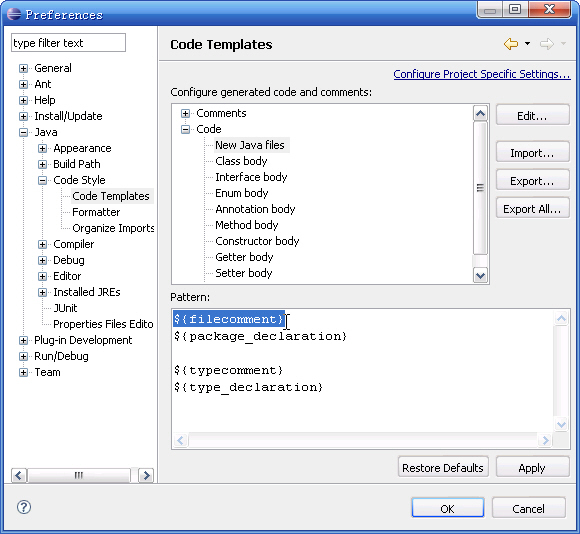Screen dimensions: 580x534
Task: Select Formatter under Code Style
Action: point(96,212)
